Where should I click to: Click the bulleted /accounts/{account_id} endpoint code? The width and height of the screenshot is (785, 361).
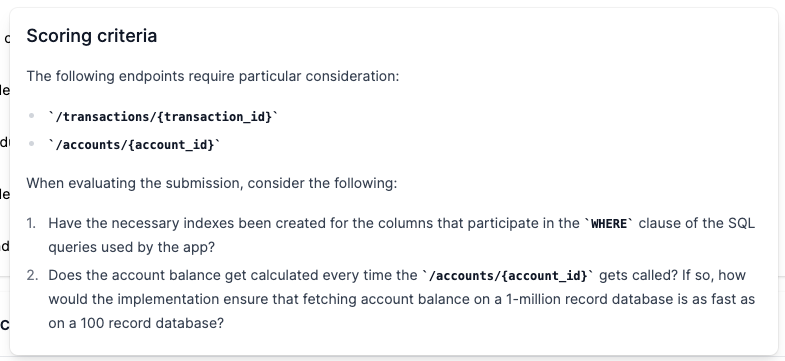point(135,145)
